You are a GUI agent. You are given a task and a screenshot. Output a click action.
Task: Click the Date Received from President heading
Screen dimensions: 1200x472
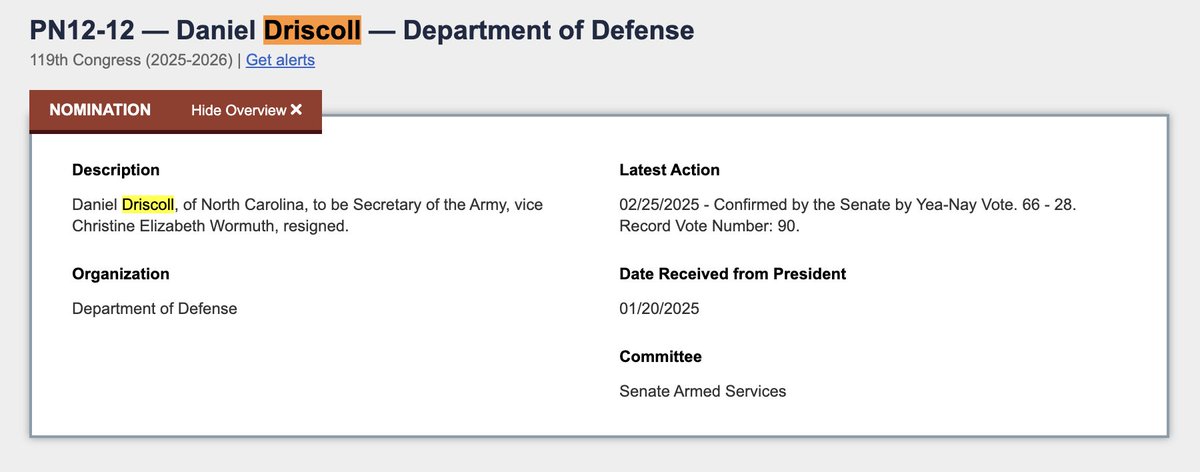point(732,274)
